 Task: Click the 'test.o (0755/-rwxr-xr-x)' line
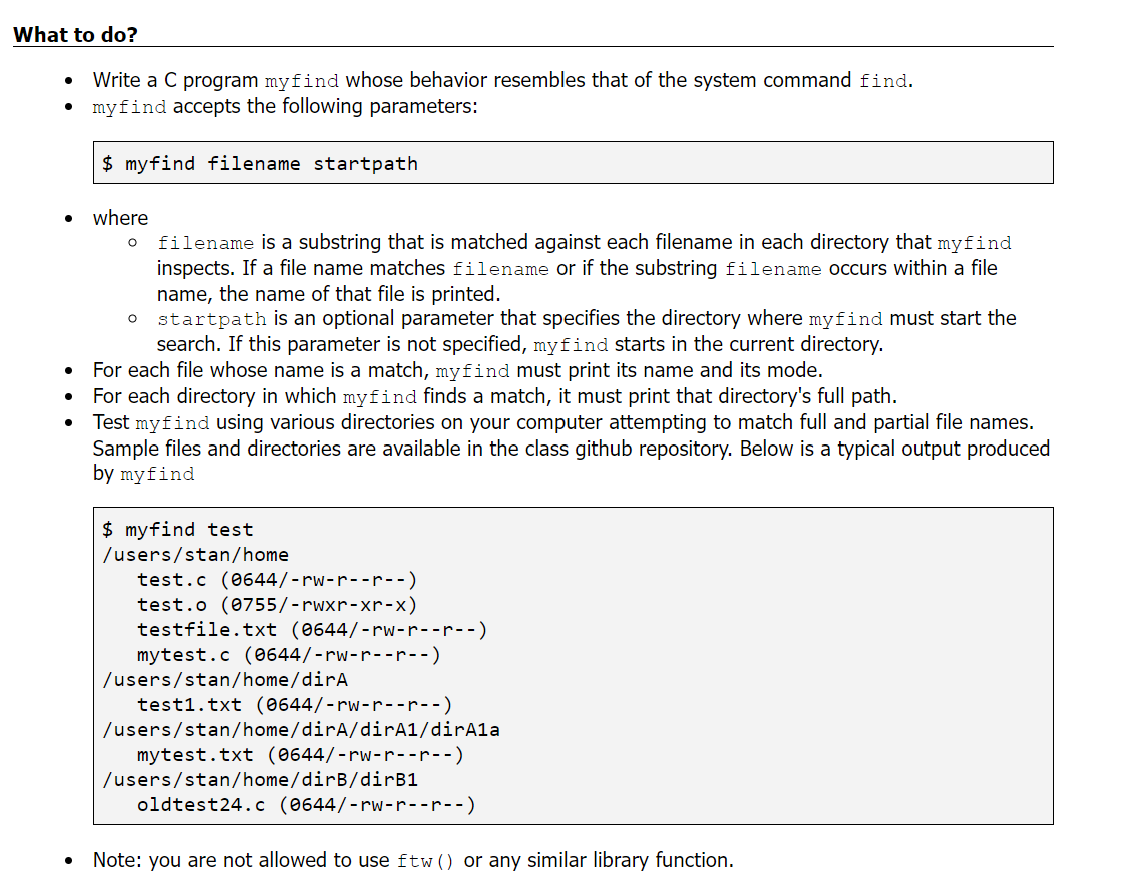click(x=277, y=605)
